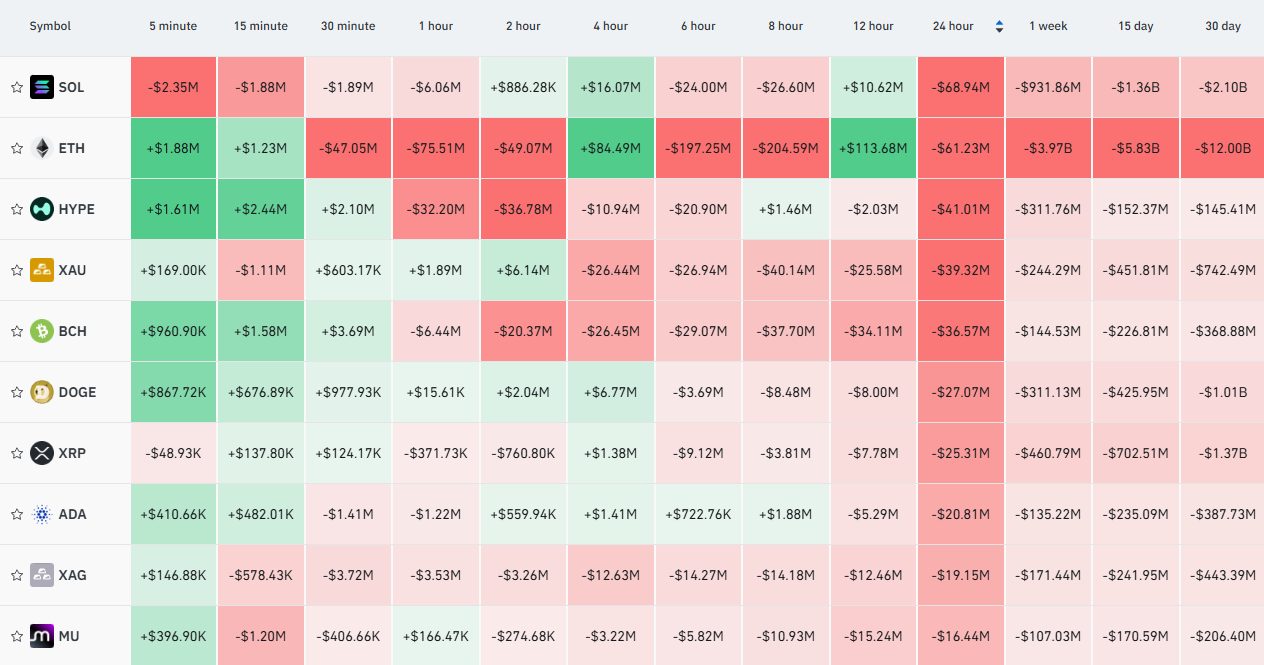Screen dimensions: 1264x665
Task: Toggle sort arrows on 24 hour column
Action: [x=999, y=26]
